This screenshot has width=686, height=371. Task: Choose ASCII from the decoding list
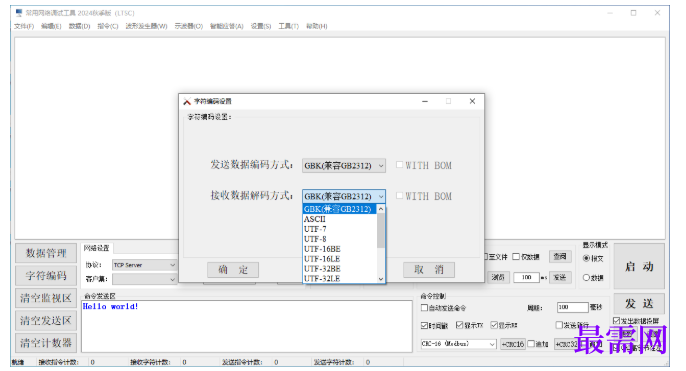pos(340,219)
